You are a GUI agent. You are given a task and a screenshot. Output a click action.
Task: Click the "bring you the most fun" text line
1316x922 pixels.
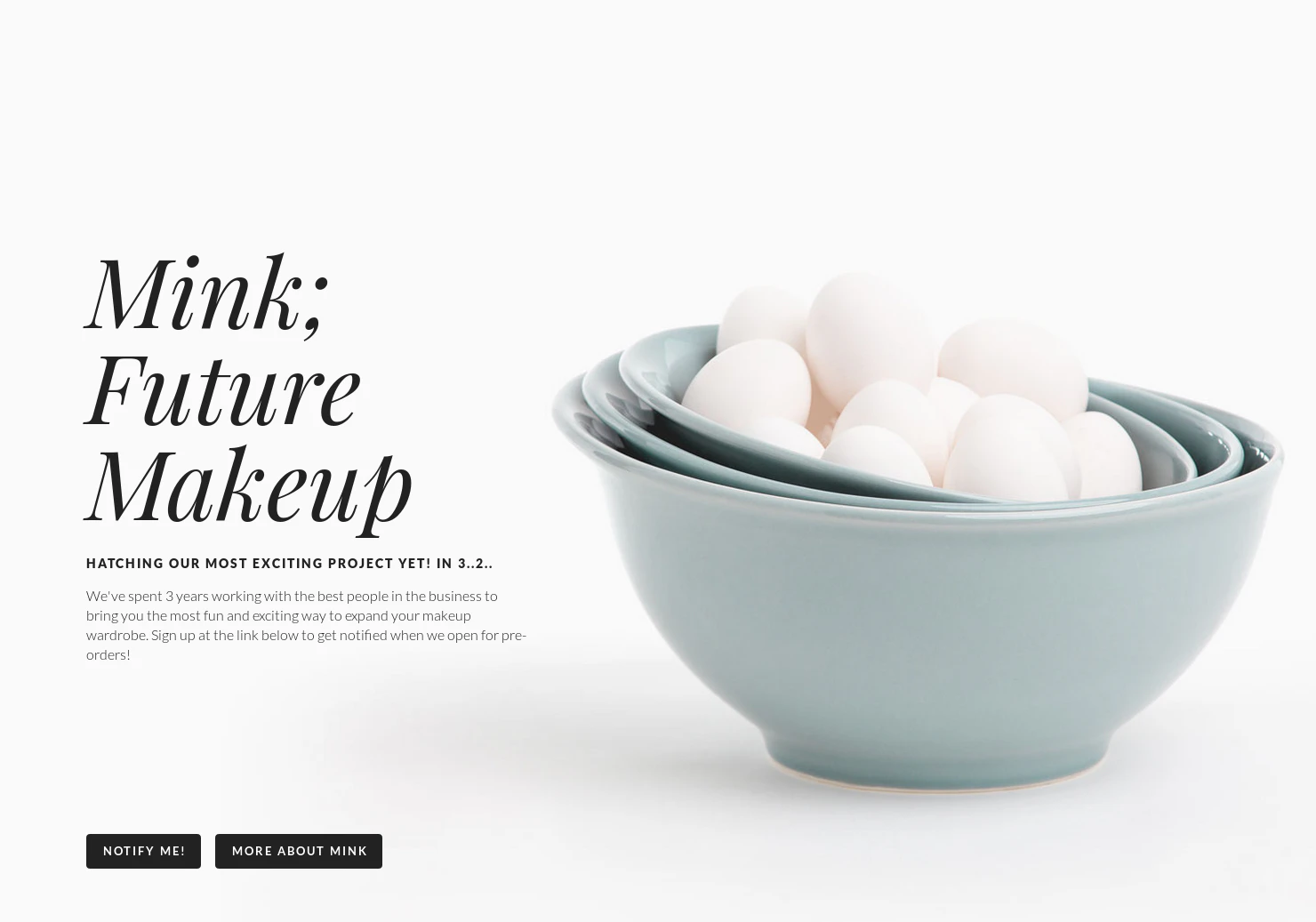point(278,615)
